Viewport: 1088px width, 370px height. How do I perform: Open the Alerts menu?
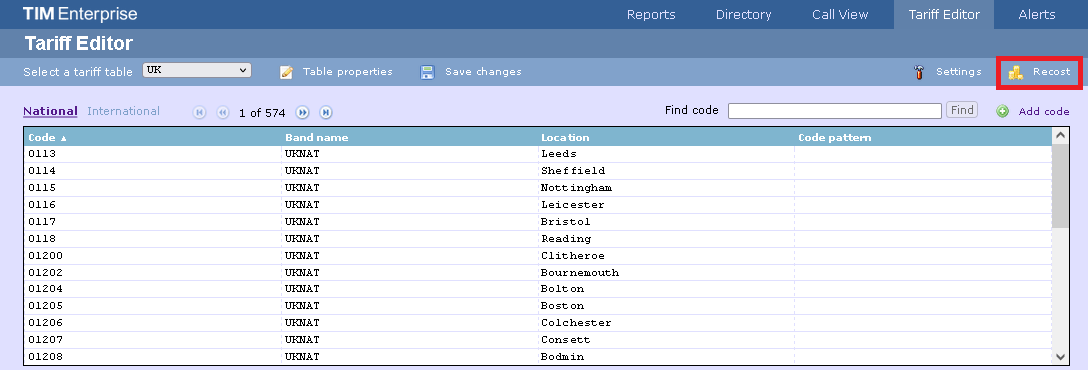coord(1037,15)
